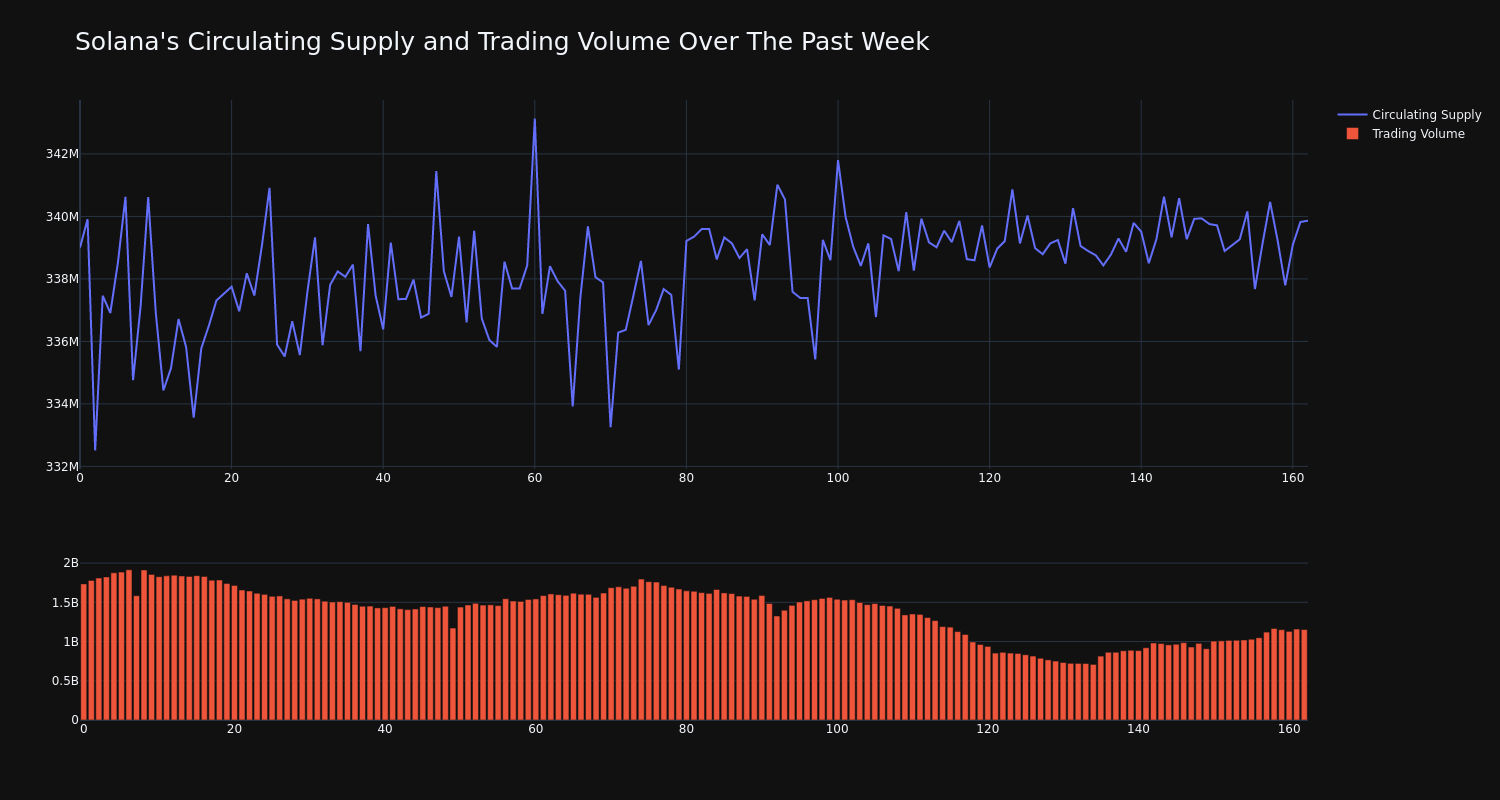Click the lowest supply dip near x=2
Screen dimensions: 1500x800
(95, 449)
